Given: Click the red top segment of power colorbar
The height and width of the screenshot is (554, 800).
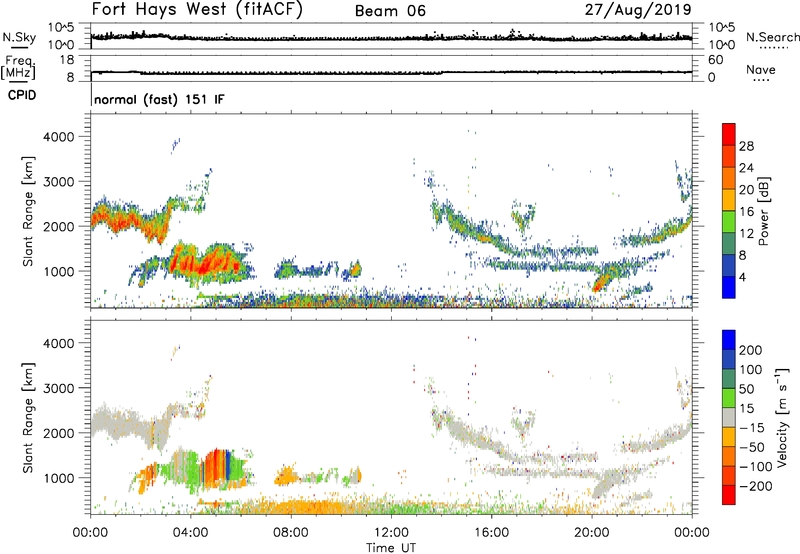Looking at the screenshot, I should point(729,134).
